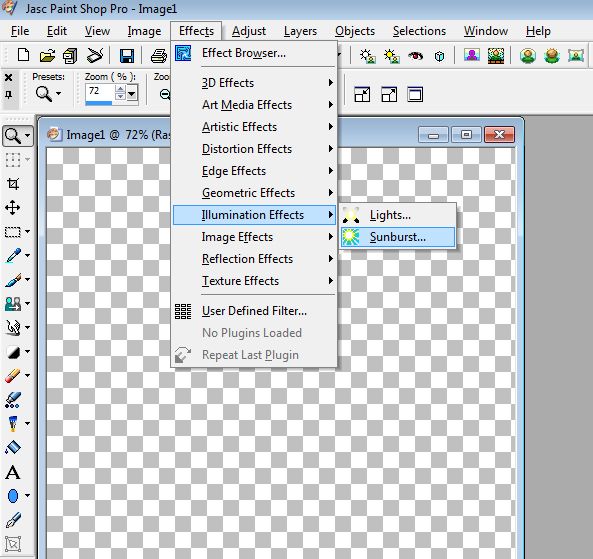Select the rectangular Selection tool
The width and height of the screenshot is (593, 559).
coord(13,231)
